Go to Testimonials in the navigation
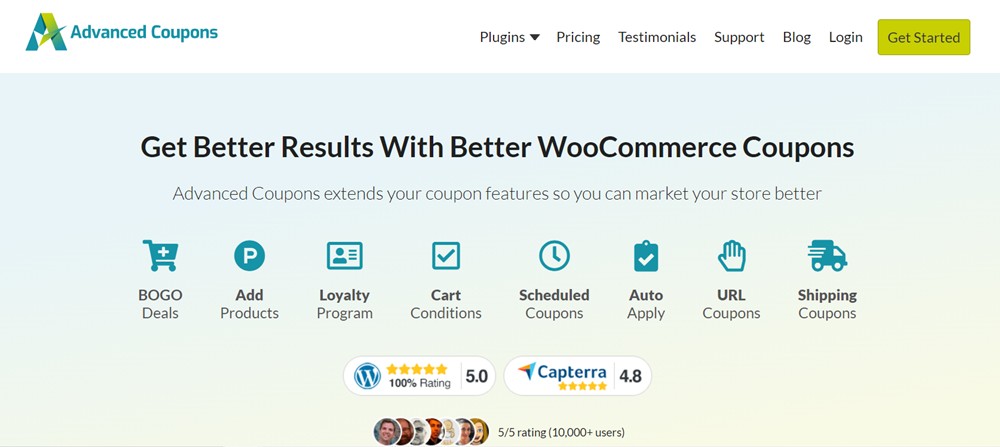This screenshot has height=447, width=1000. 657,37
